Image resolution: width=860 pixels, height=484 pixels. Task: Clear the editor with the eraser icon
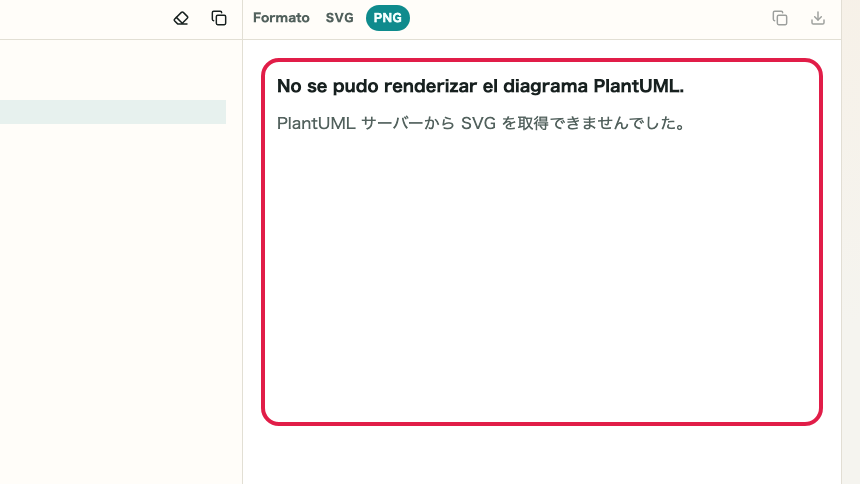tap(181, 18)
